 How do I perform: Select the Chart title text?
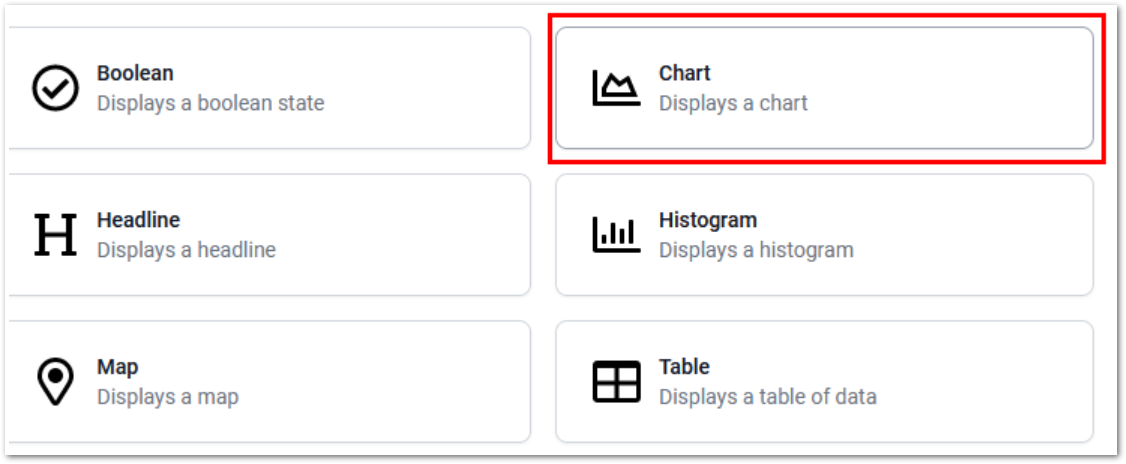click(x=685, y=73)
